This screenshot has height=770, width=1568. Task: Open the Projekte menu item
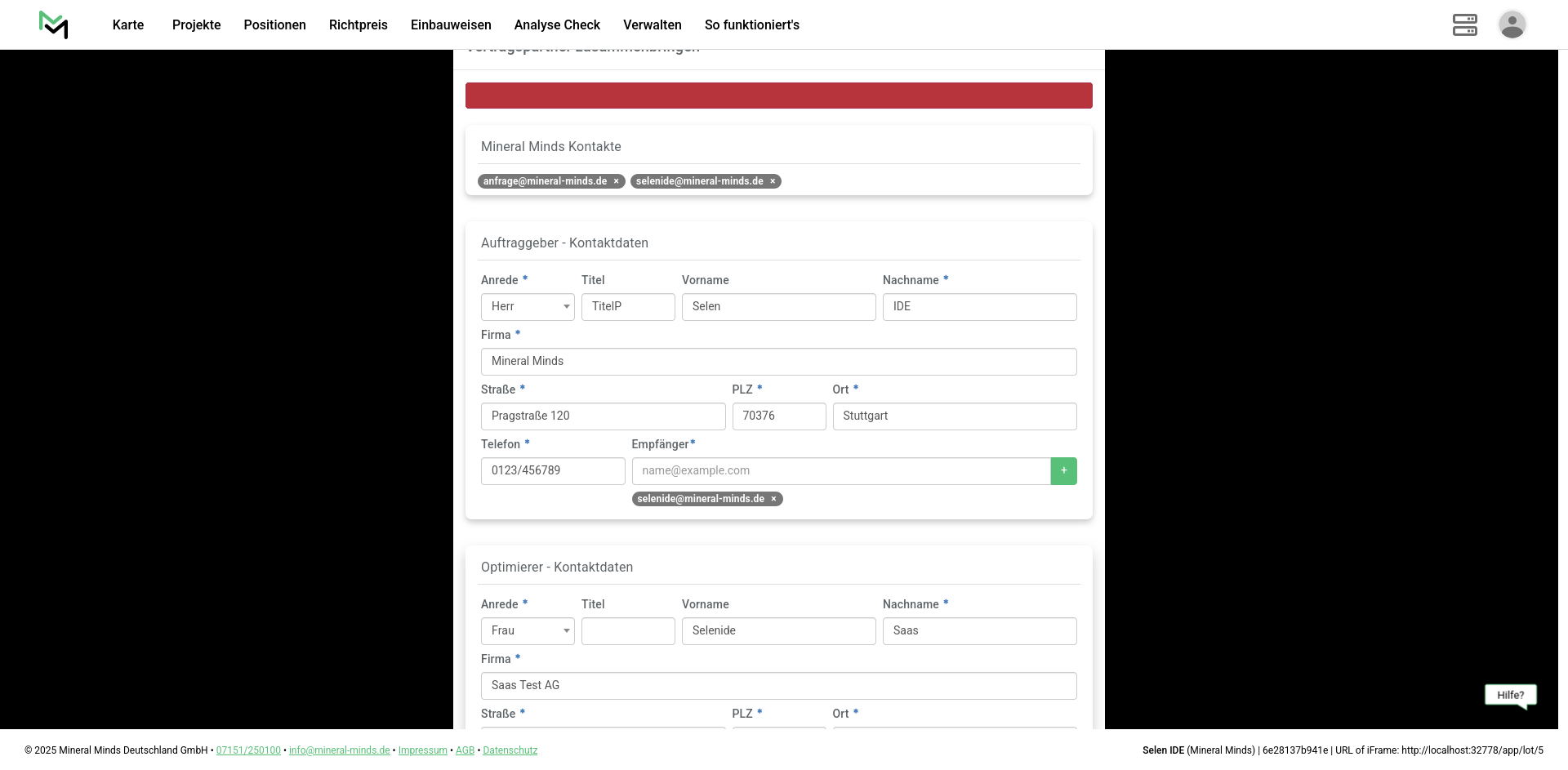pyautogui.click(x=196, y=25)
